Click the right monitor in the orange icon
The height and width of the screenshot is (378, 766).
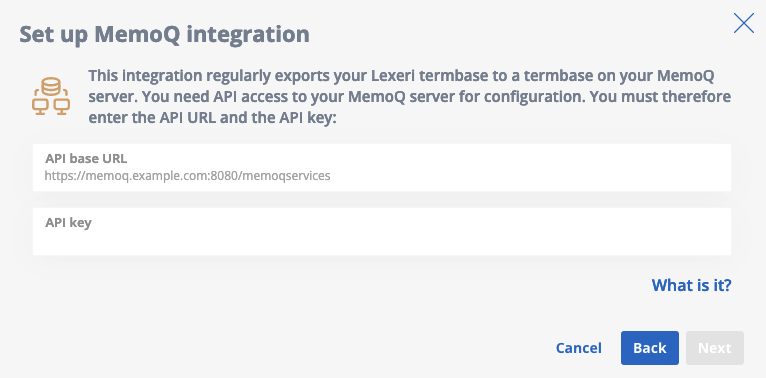coord(62,106)
